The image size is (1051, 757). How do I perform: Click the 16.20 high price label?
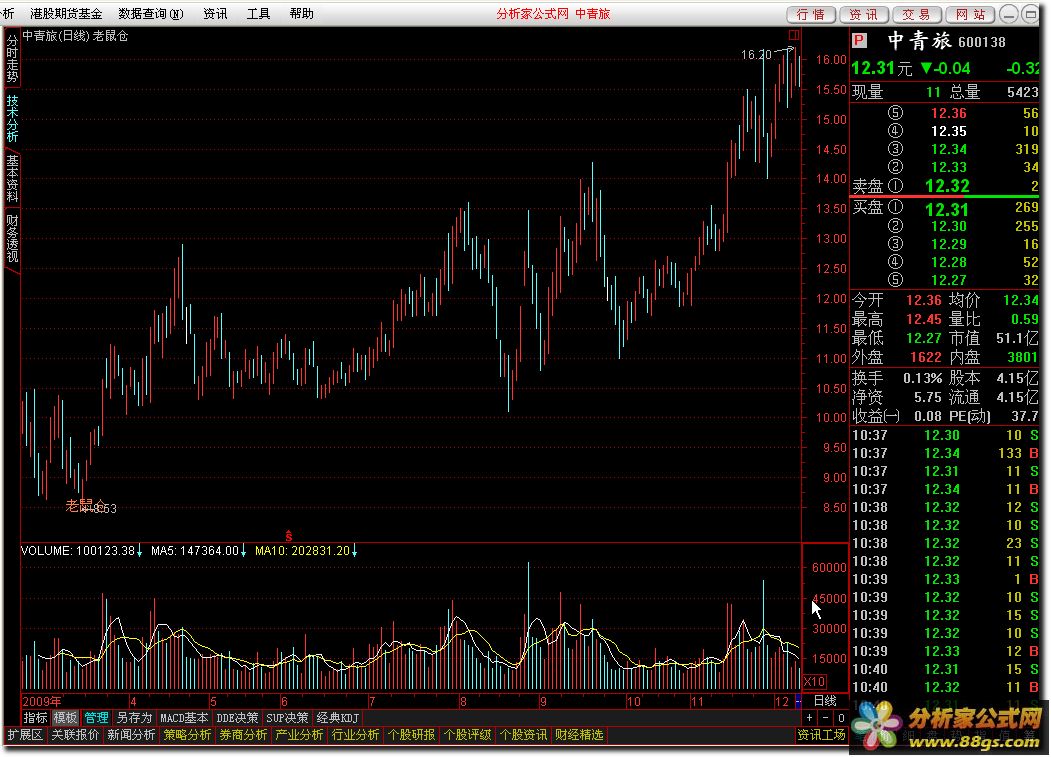click(x=756, y=55)
